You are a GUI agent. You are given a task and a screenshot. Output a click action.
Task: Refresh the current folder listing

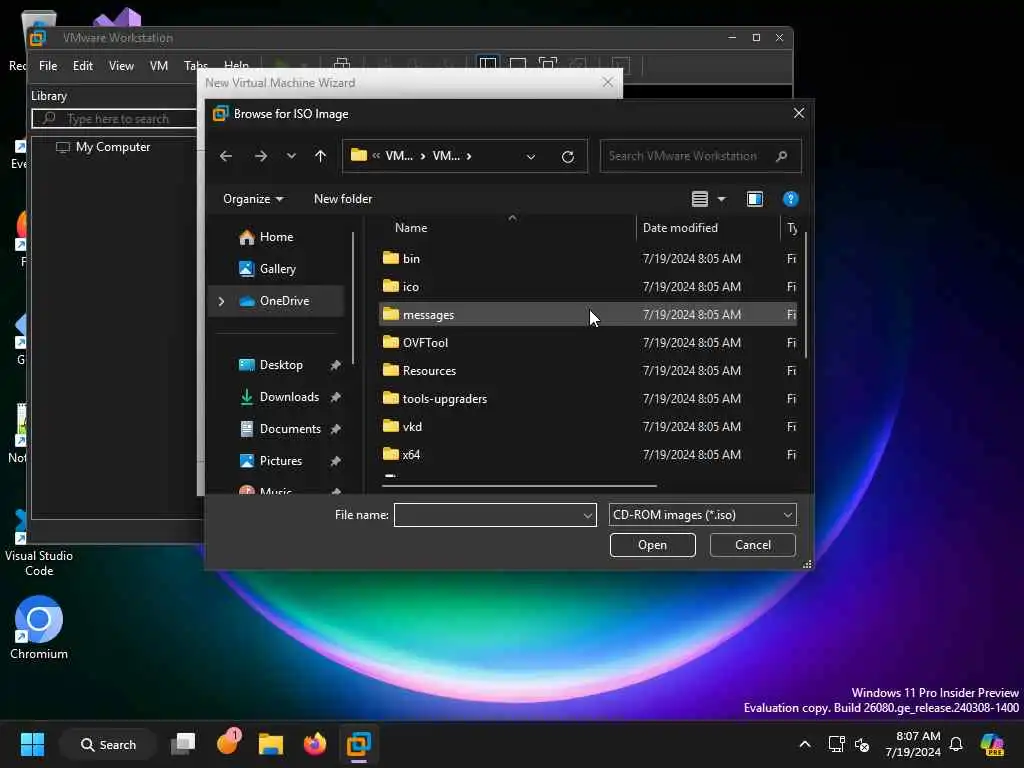pyautogui.click(x=568, y=156)
